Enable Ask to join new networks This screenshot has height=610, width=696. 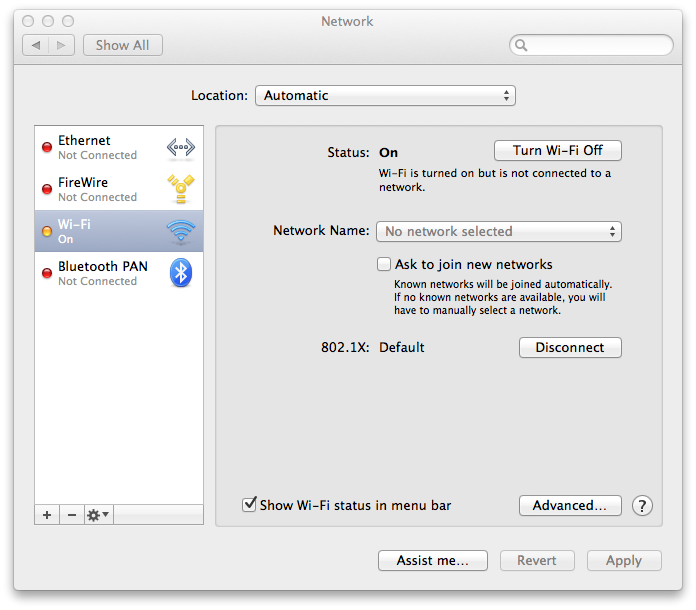(384, 264)
